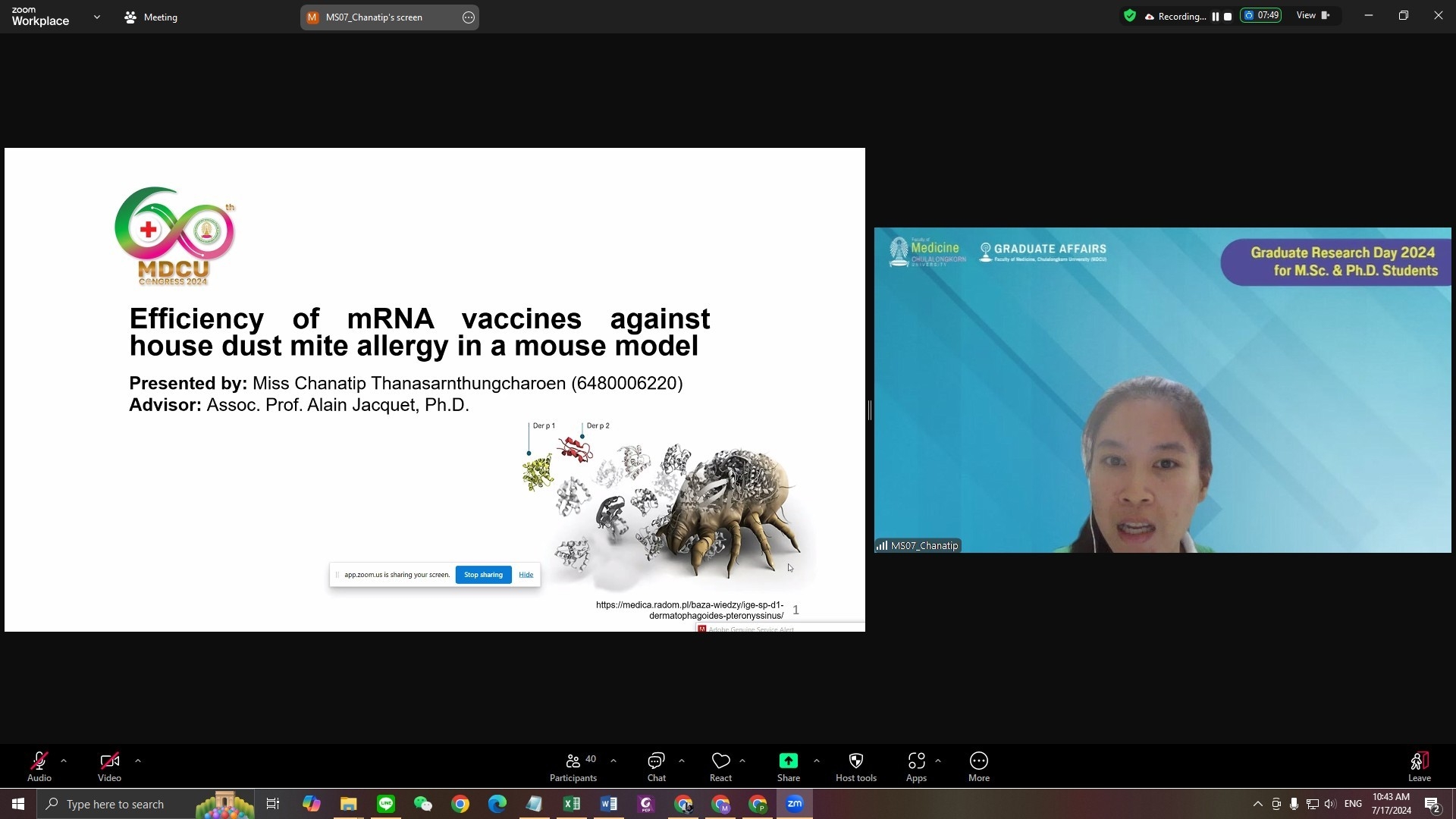Click the encryption shield status icon

pos(1130,16)
